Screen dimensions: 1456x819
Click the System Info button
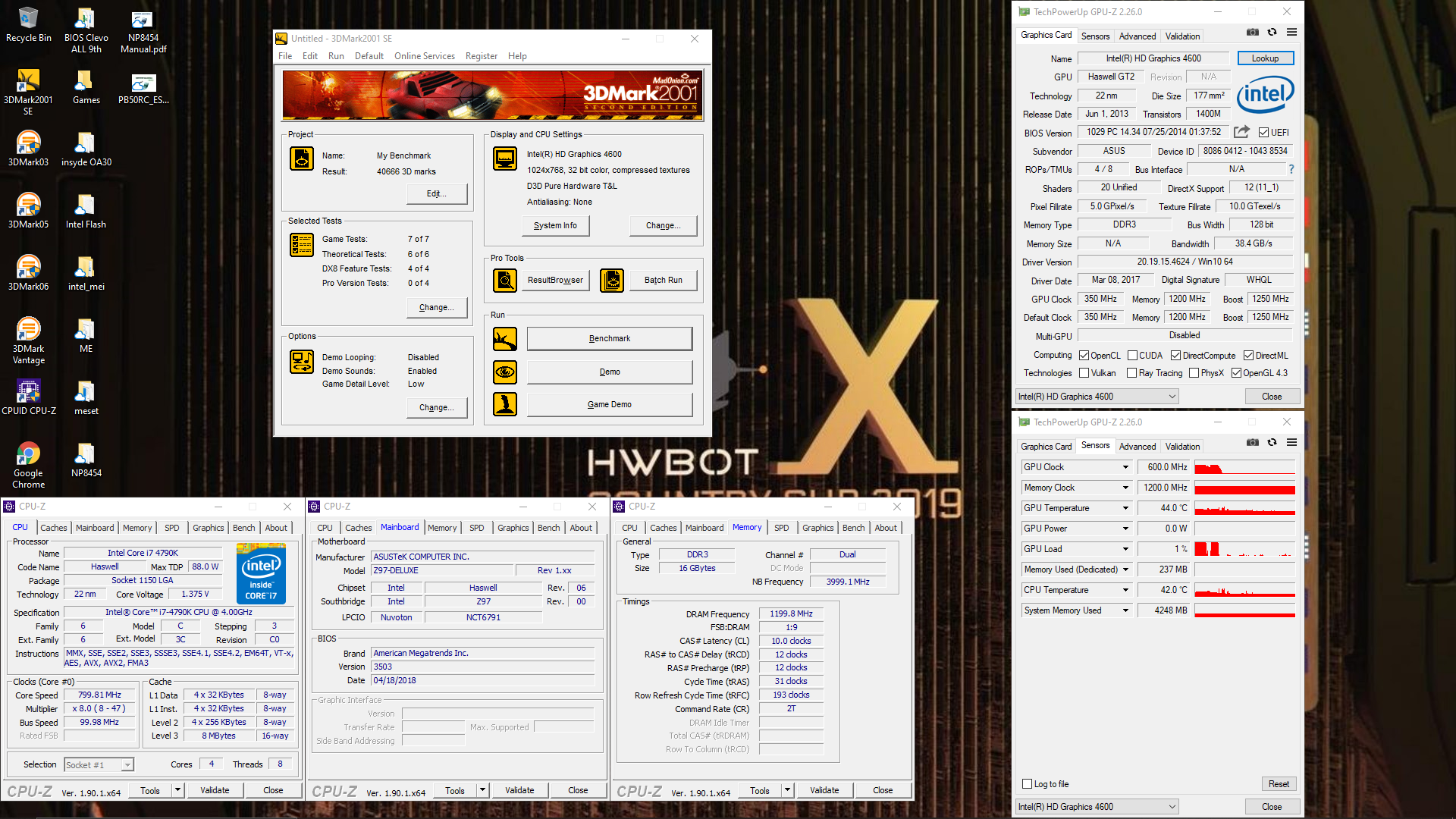(x=555, y=226)
